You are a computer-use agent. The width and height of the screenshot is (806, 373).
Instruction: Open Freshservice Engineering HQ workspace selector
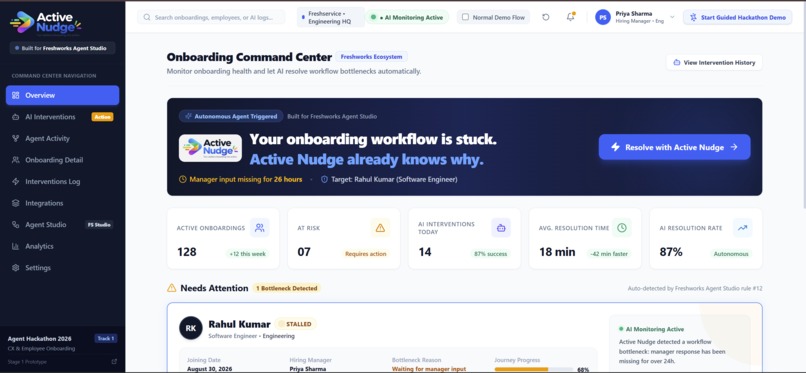click(x=331, y=17)
